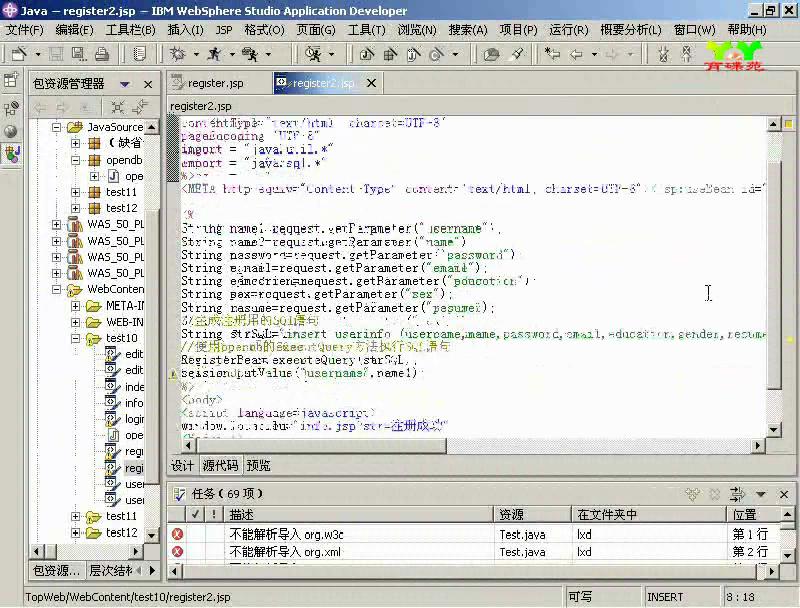Click task description 不能解析导入 org.xml
Viewport: 800px width, 608px height.
click(285, 551)
